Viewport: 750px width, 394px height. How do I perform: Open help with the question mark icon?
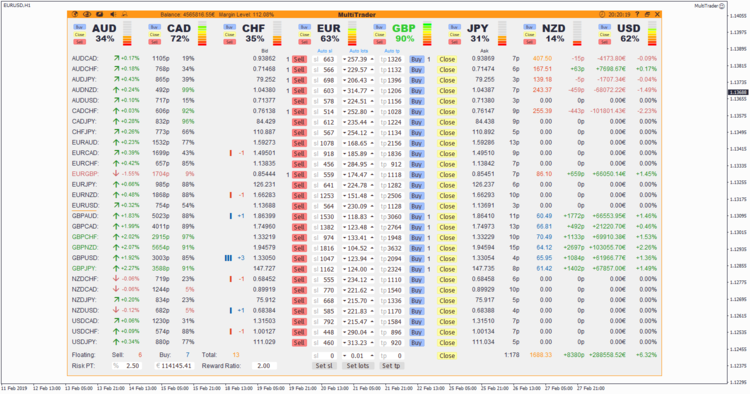coord(637,15)
